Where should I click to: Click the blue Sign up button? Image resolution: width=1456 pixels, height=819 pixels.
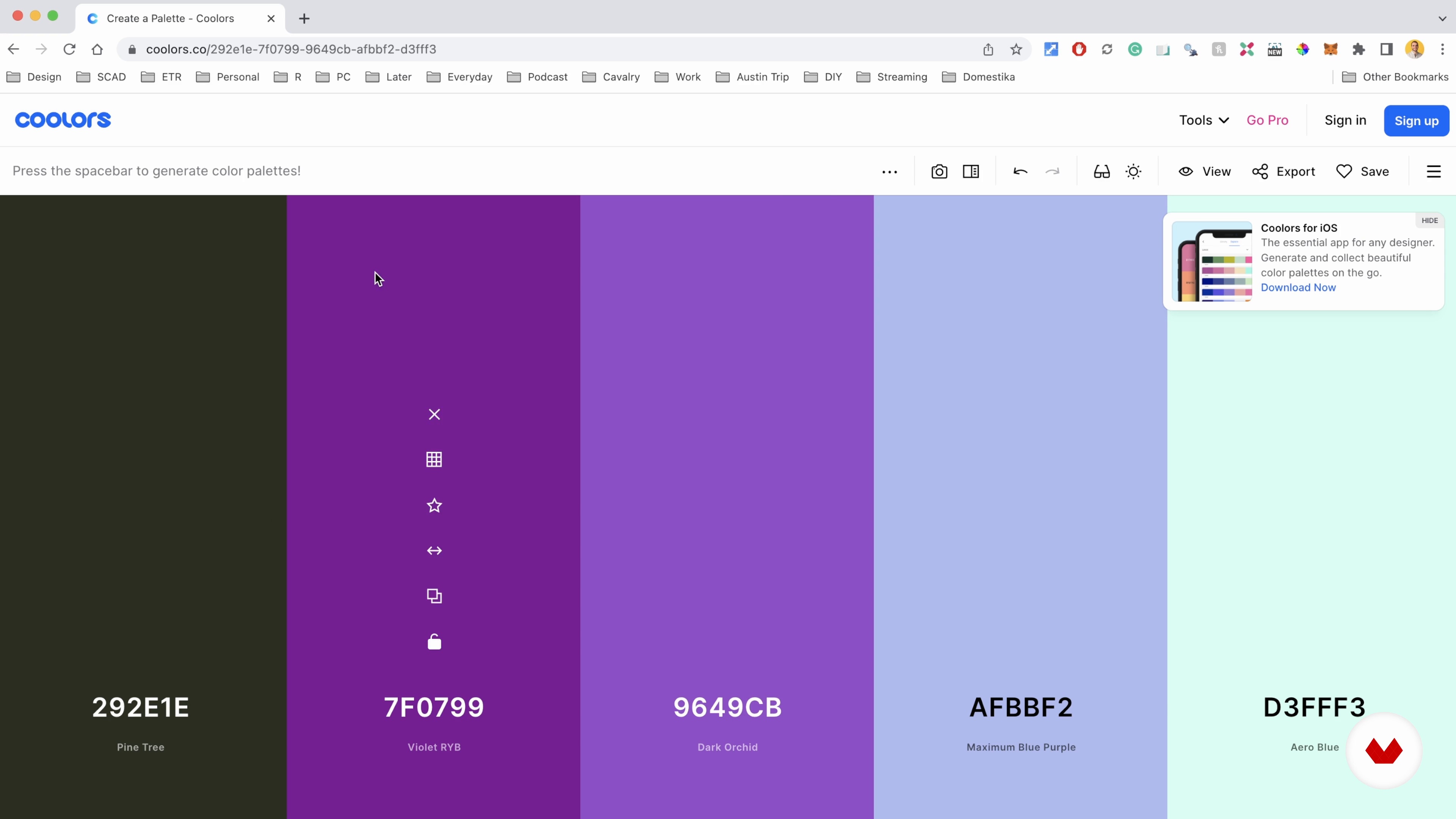point(1417,121)
